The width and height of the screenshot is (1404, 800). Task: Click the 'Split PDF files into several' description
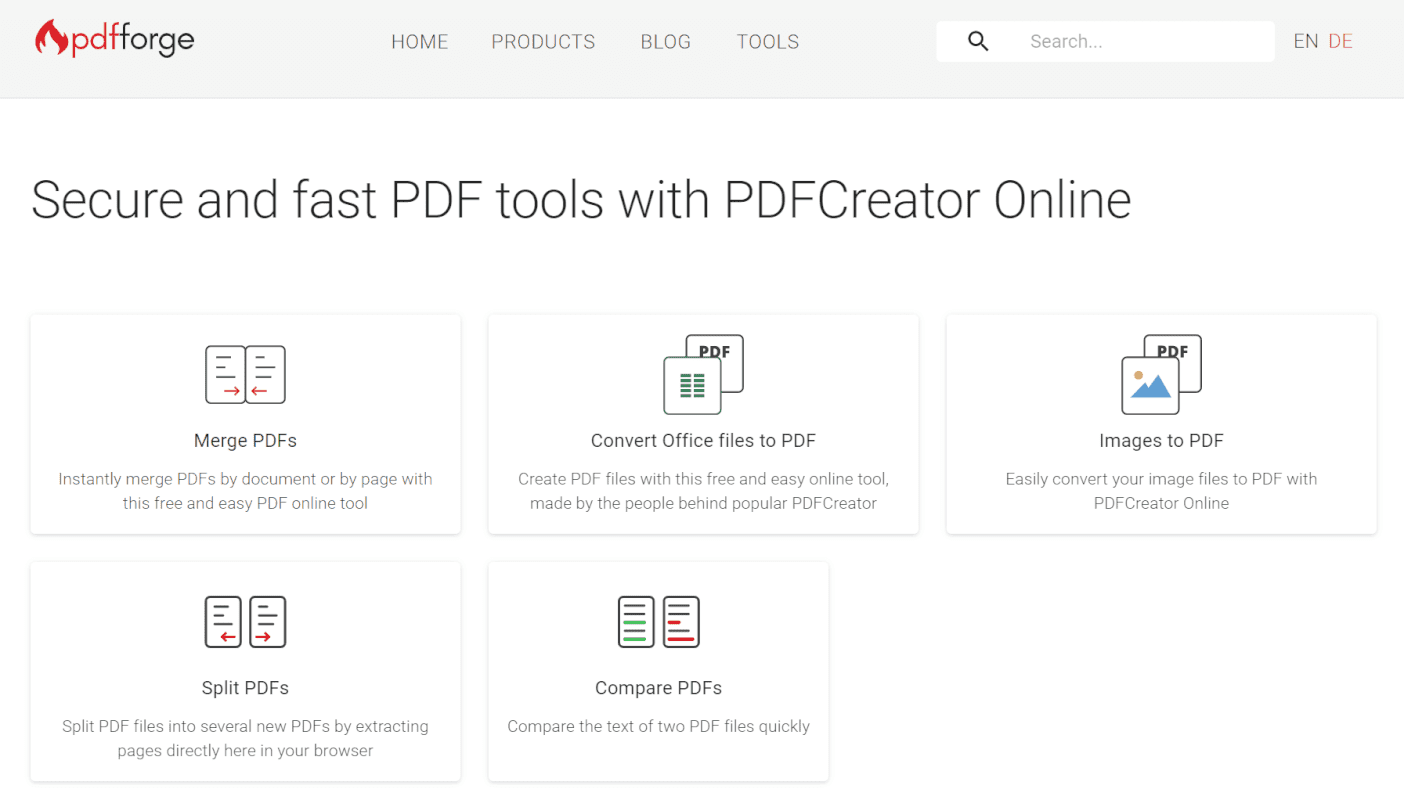click(x=246, y=738)
